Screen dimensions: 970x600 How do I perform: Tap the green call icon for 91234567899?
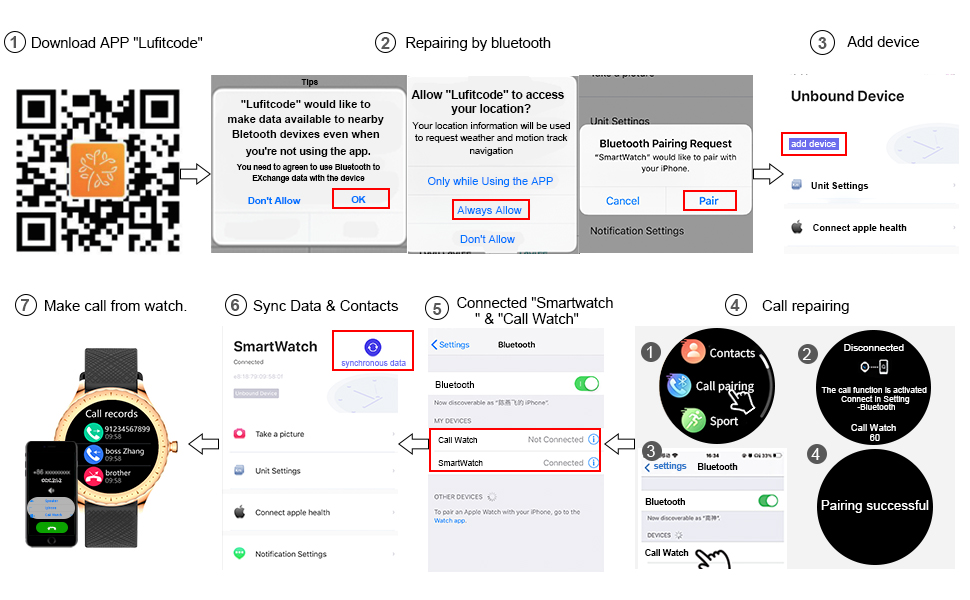93,432
